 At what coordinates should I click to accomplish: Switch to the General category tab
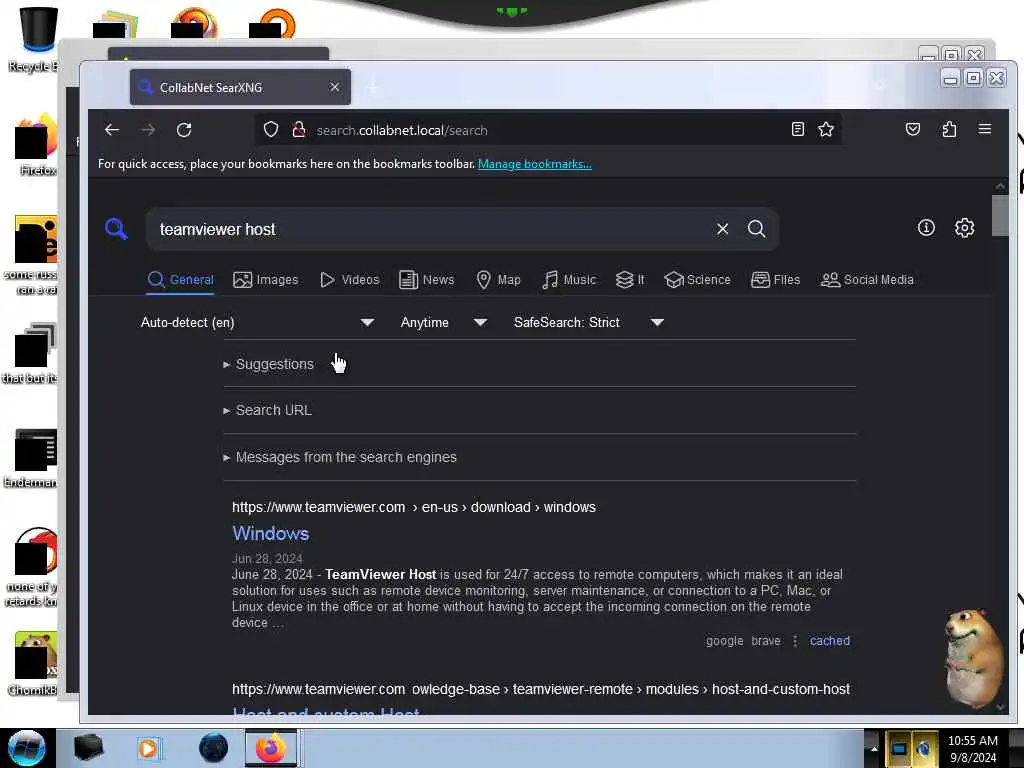click(181, 280)
